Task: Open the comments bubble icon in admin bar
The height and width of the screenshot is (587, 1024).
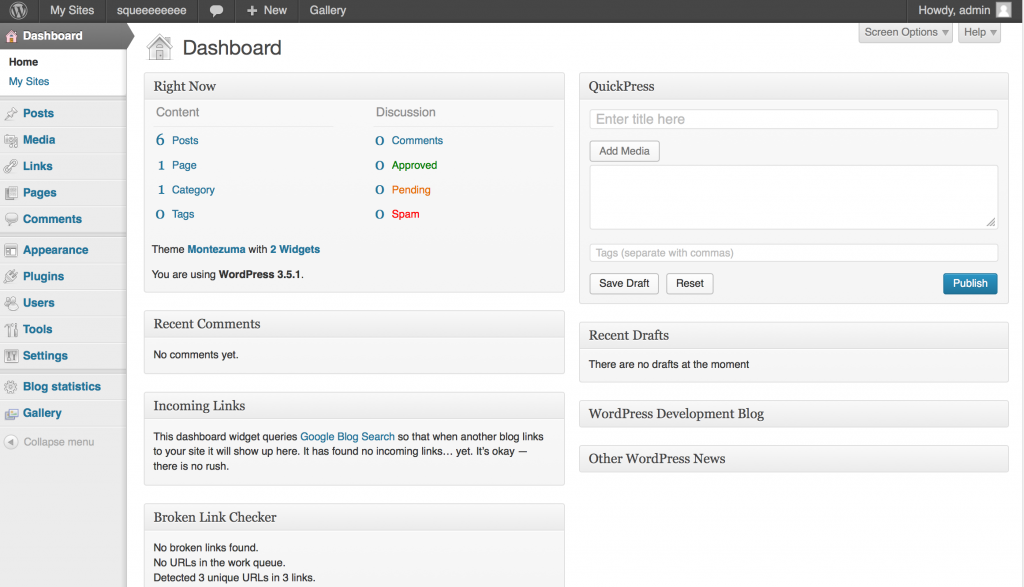Action: tap(216, 10)
